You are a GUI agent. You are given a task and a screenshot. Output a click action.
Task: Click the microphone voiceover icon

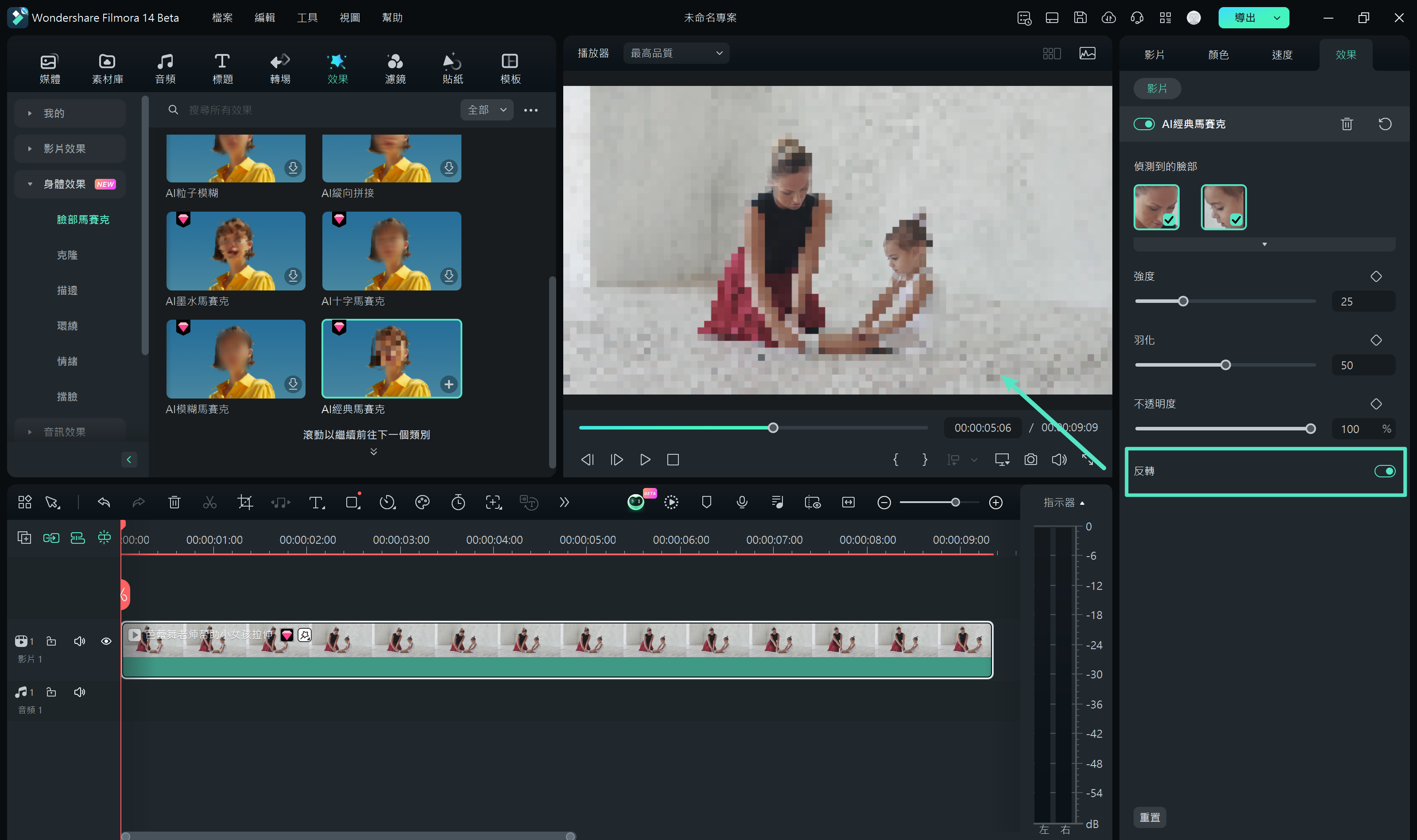[742, 502]
